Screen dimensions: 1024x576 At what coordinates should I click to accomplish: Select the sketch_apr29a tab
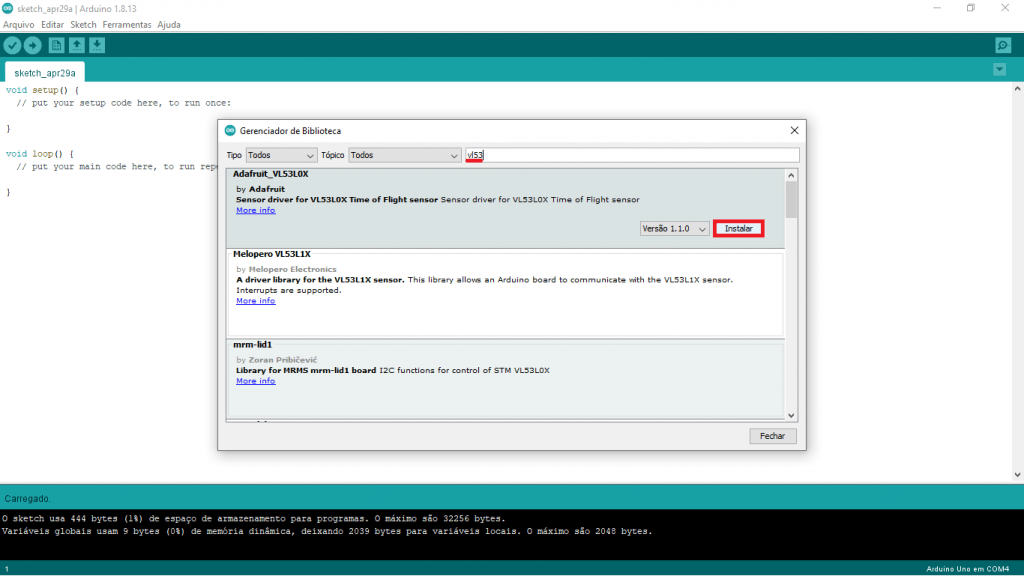[45, 72]
